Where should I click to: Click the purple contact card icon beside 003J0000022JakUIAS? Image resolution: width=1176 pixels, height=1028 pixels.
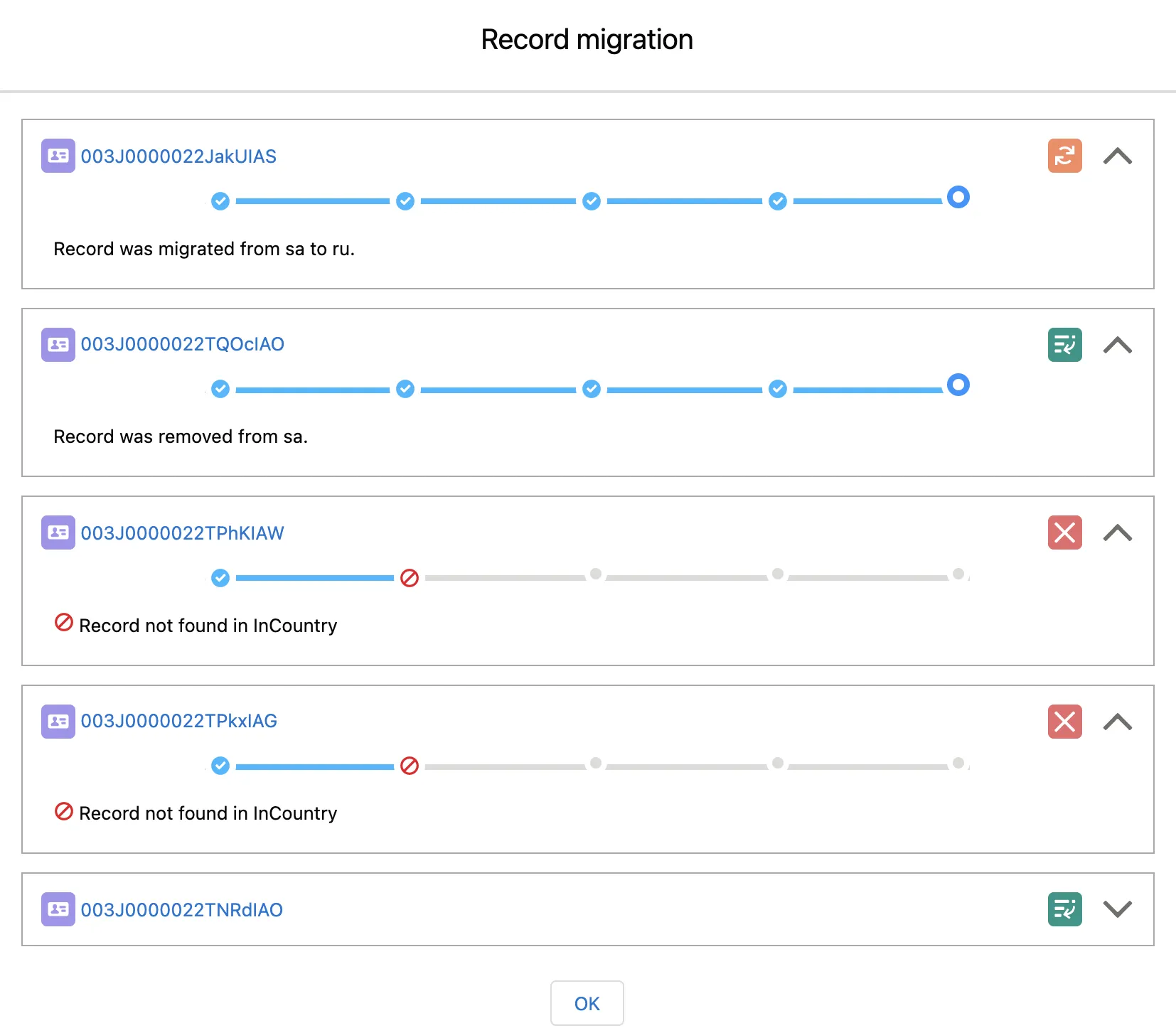[58, 156]
